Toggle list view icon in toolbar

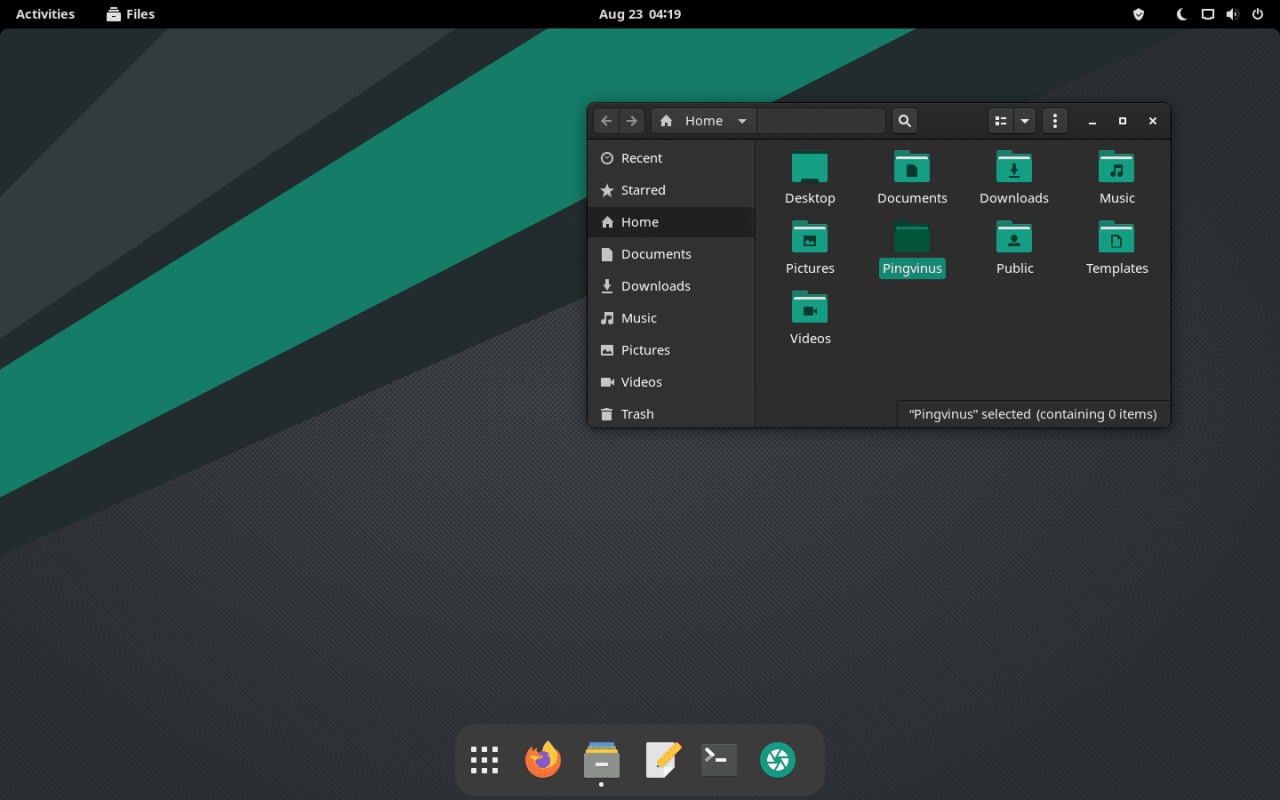(x=1001, y=121)
